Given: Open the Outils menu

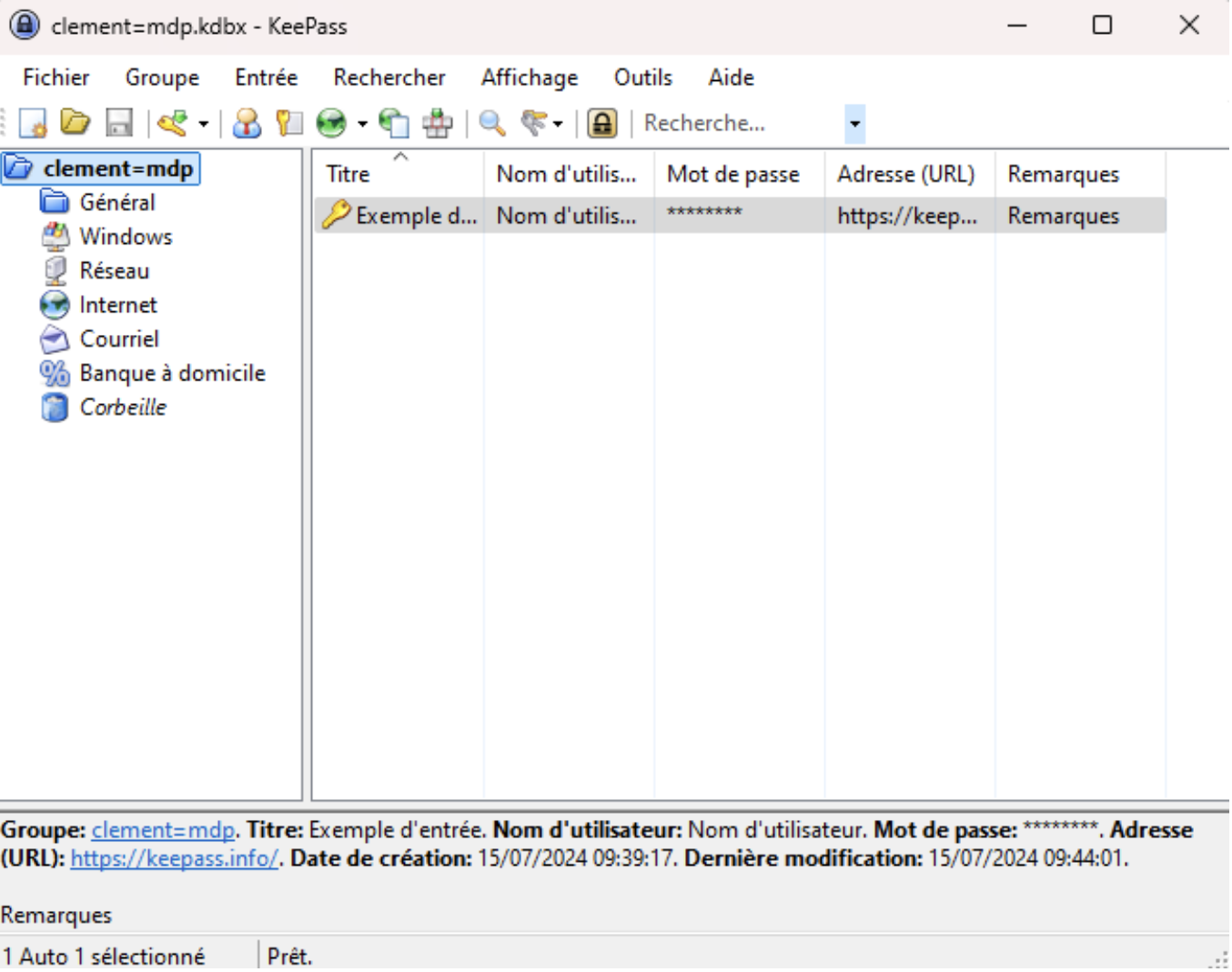Looking at the screenshot, I should pyautogui.click(x=643, y=77).
